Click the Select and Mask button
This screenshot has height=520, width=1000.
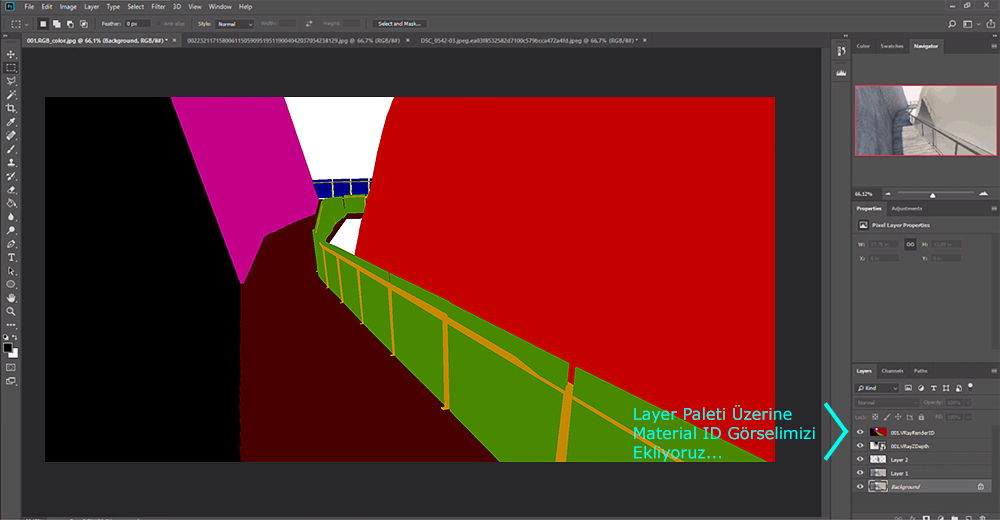399,23
